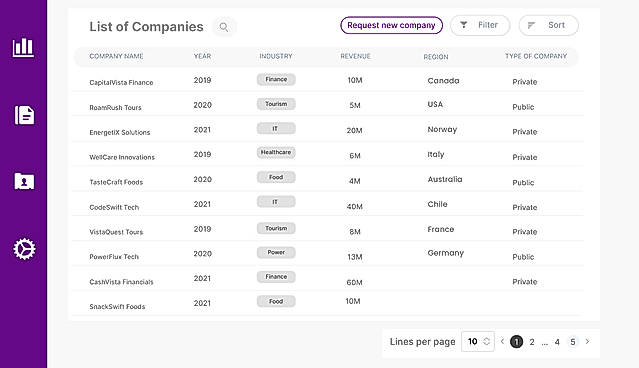This screenshot has width=639, height=368.
Task: Open the Sort button
Action: (549, 25)
